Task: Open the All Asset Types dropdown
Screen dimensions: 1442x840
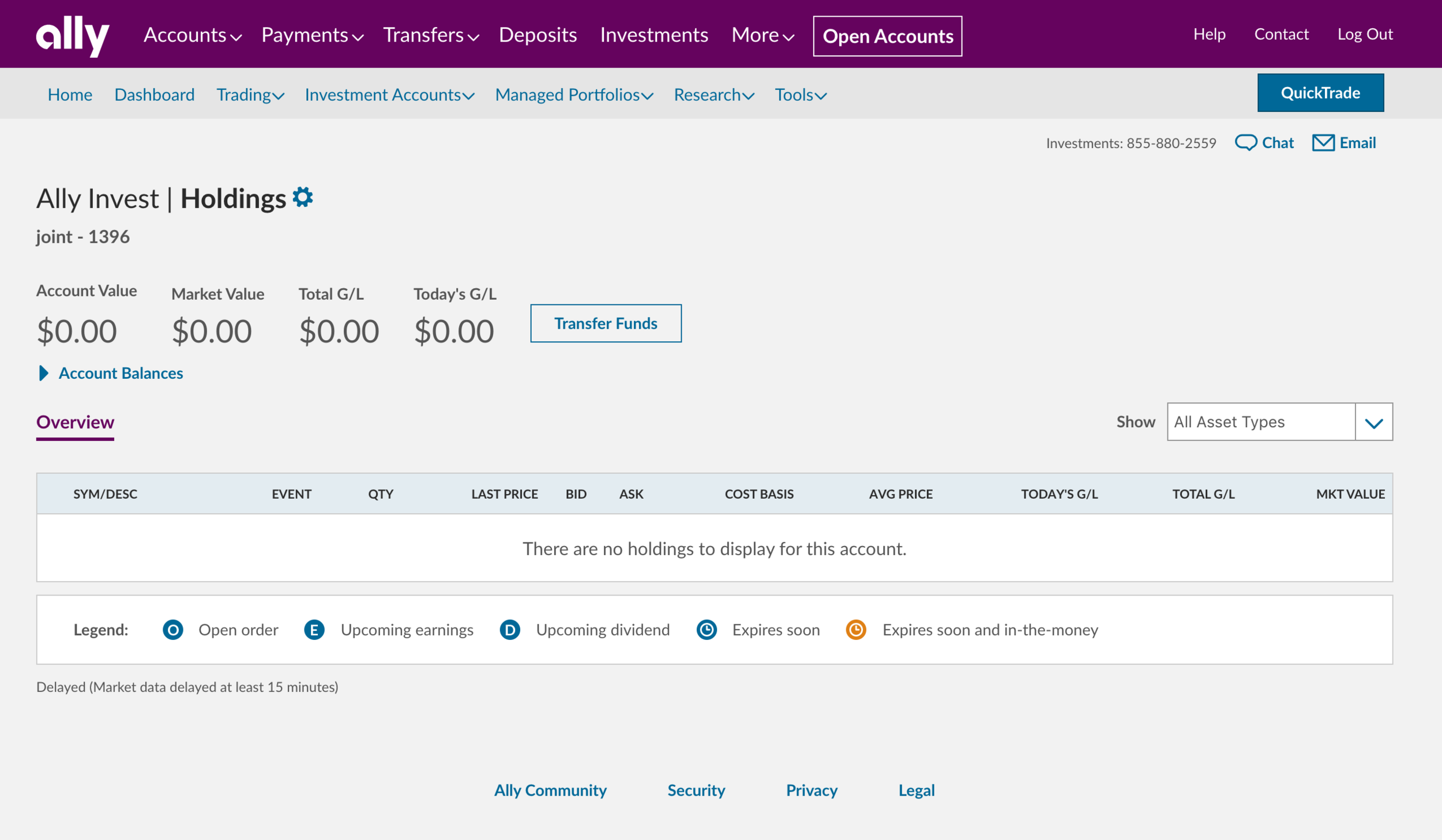Action: tap(1279, 422)
